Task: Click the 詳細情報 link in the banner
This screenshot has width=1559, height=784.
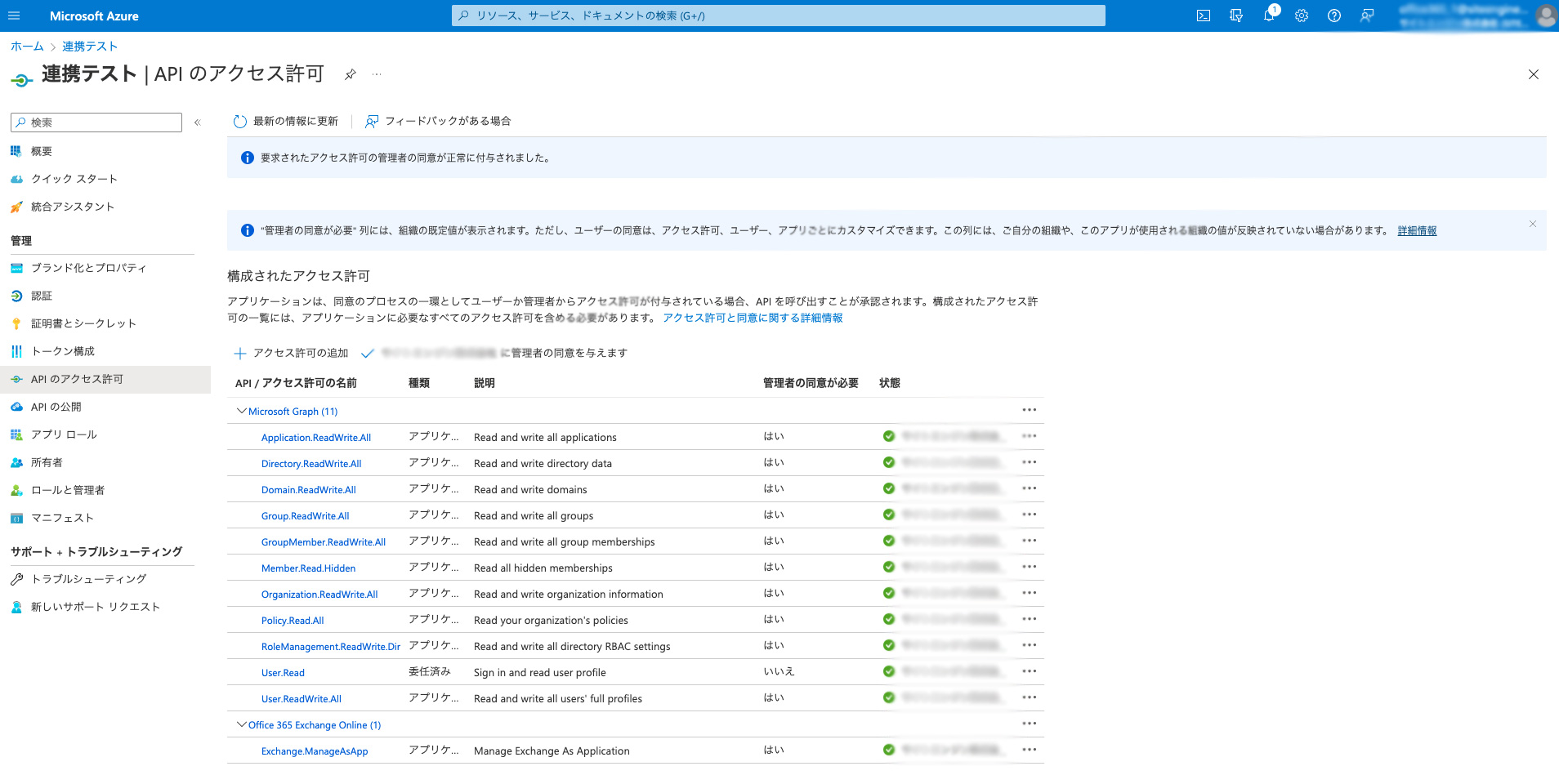Action: click(1417, 231)
